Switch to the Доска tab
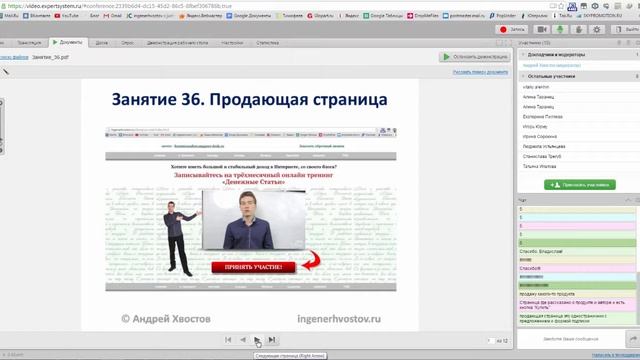 pyautogui.click(x=102, y=42)
